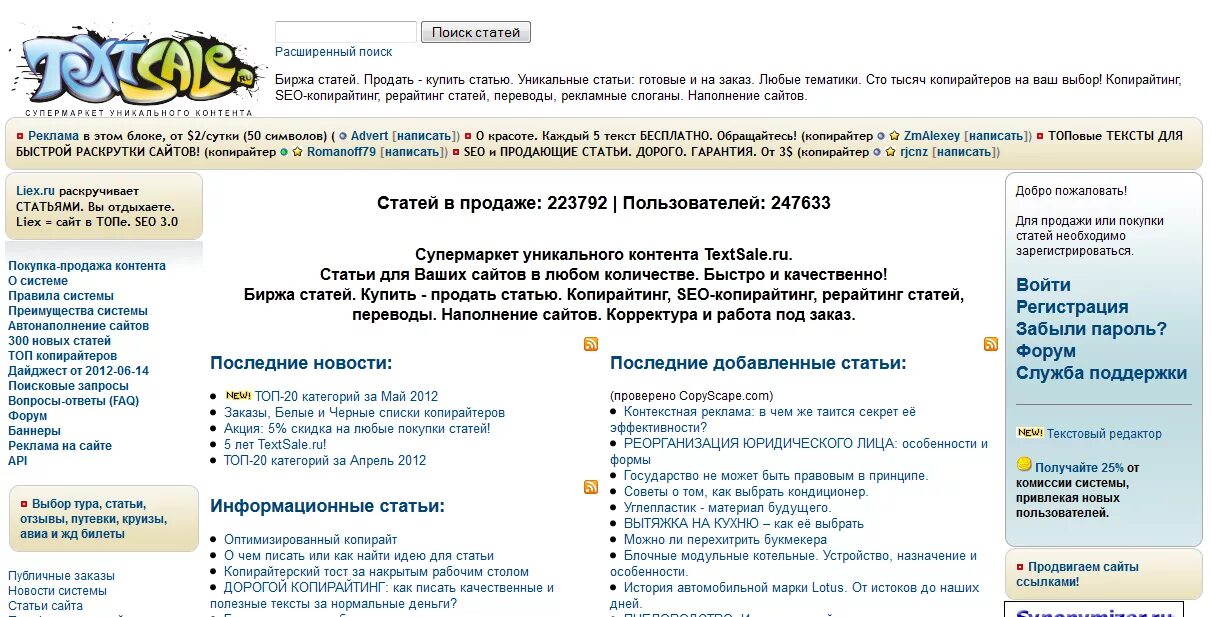Open the Liex.ru advertisement link
Viewport: 1211px width, 617px height.
(x=35, y=191)
